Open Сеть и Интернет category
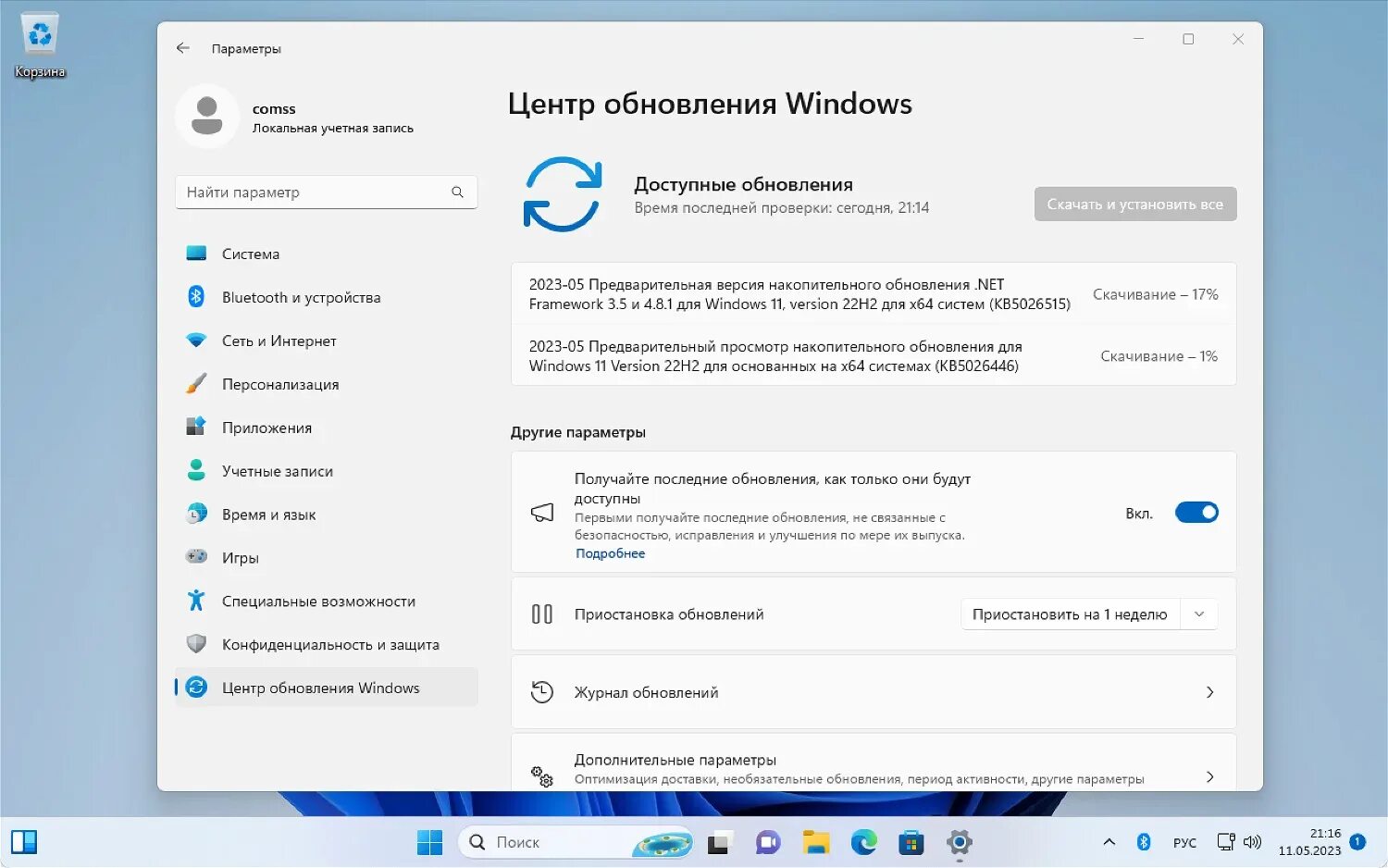 pos(326,341)
